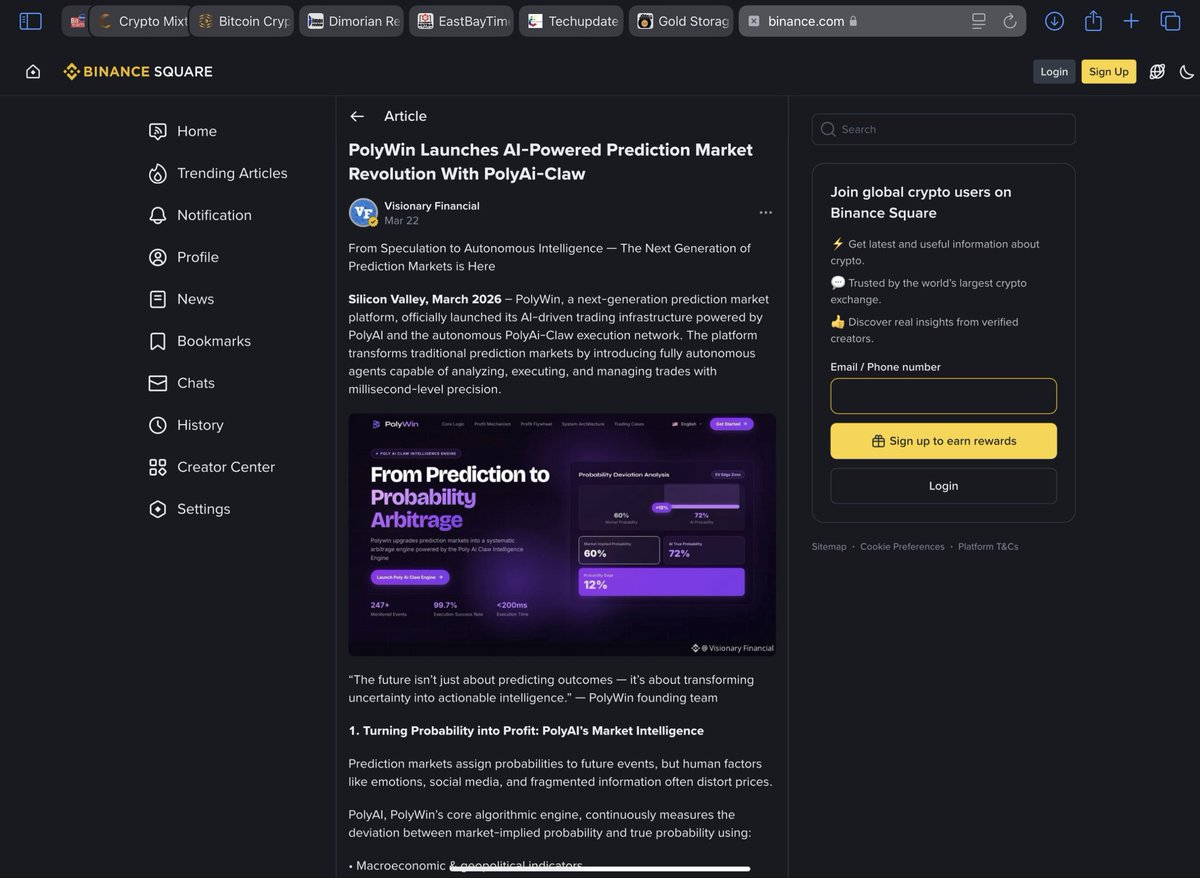Screen dimensions: 1200x878
Task: Focus the Email / Phone number field
Action: (x=943, y=396)
